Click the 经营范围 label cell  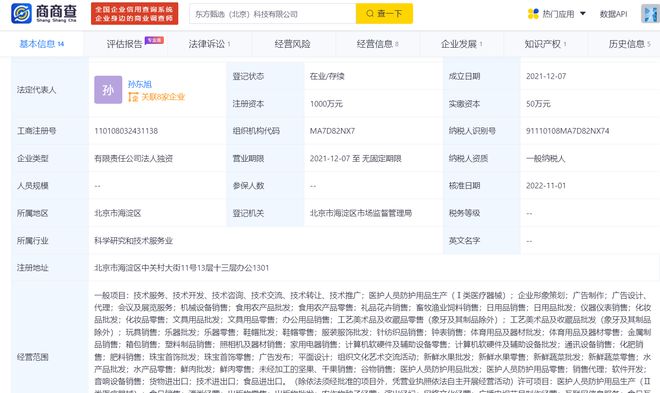pos(50,357)
